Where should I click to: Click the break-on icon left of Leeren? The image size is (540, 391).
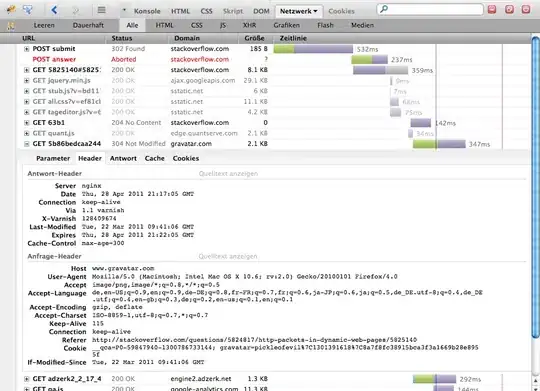(11, 25)
